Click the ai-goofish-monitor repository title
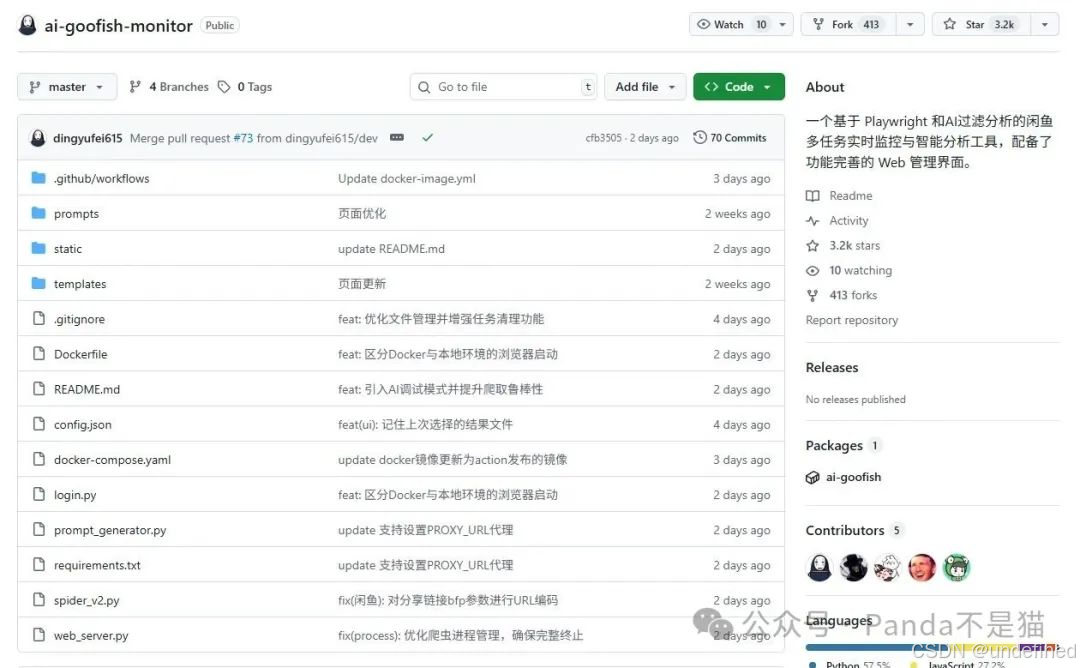 click(118, 25)
